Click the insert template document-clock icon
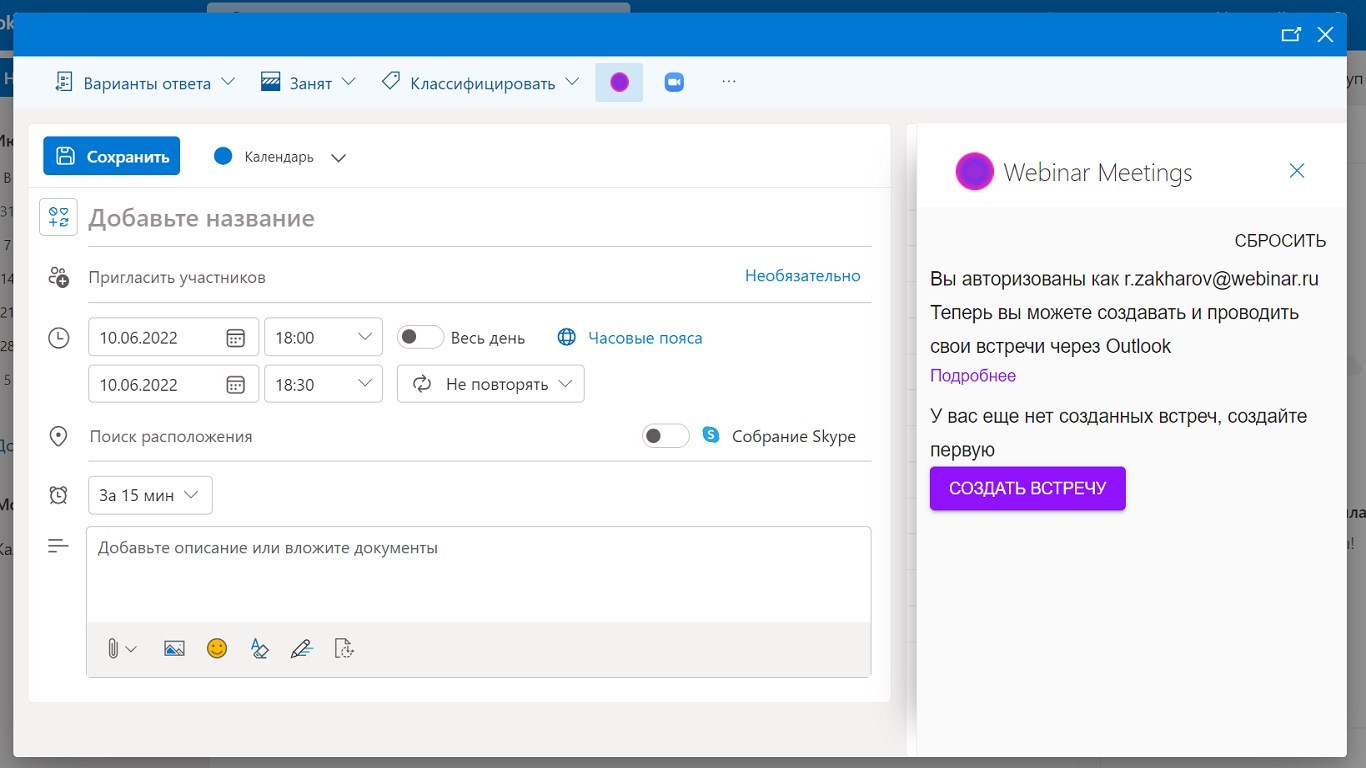 344,649
